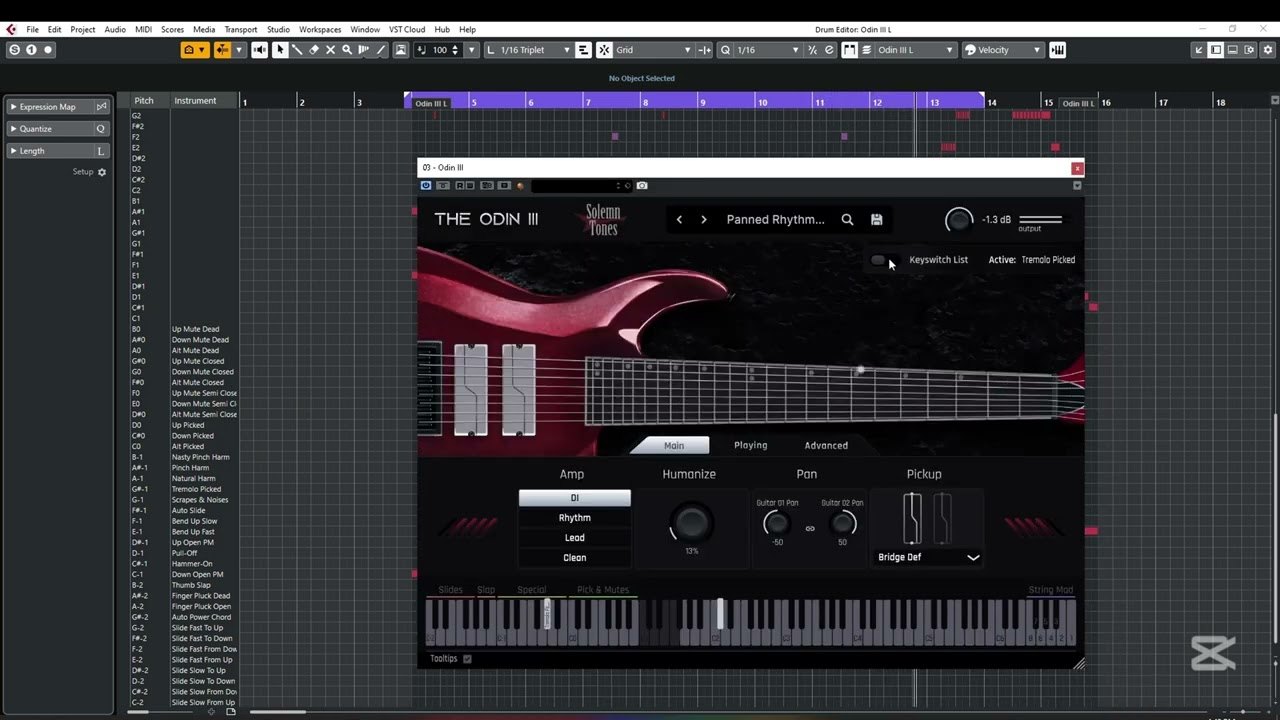Toggle Show Left Zone panel icon

pos(1215,50)
